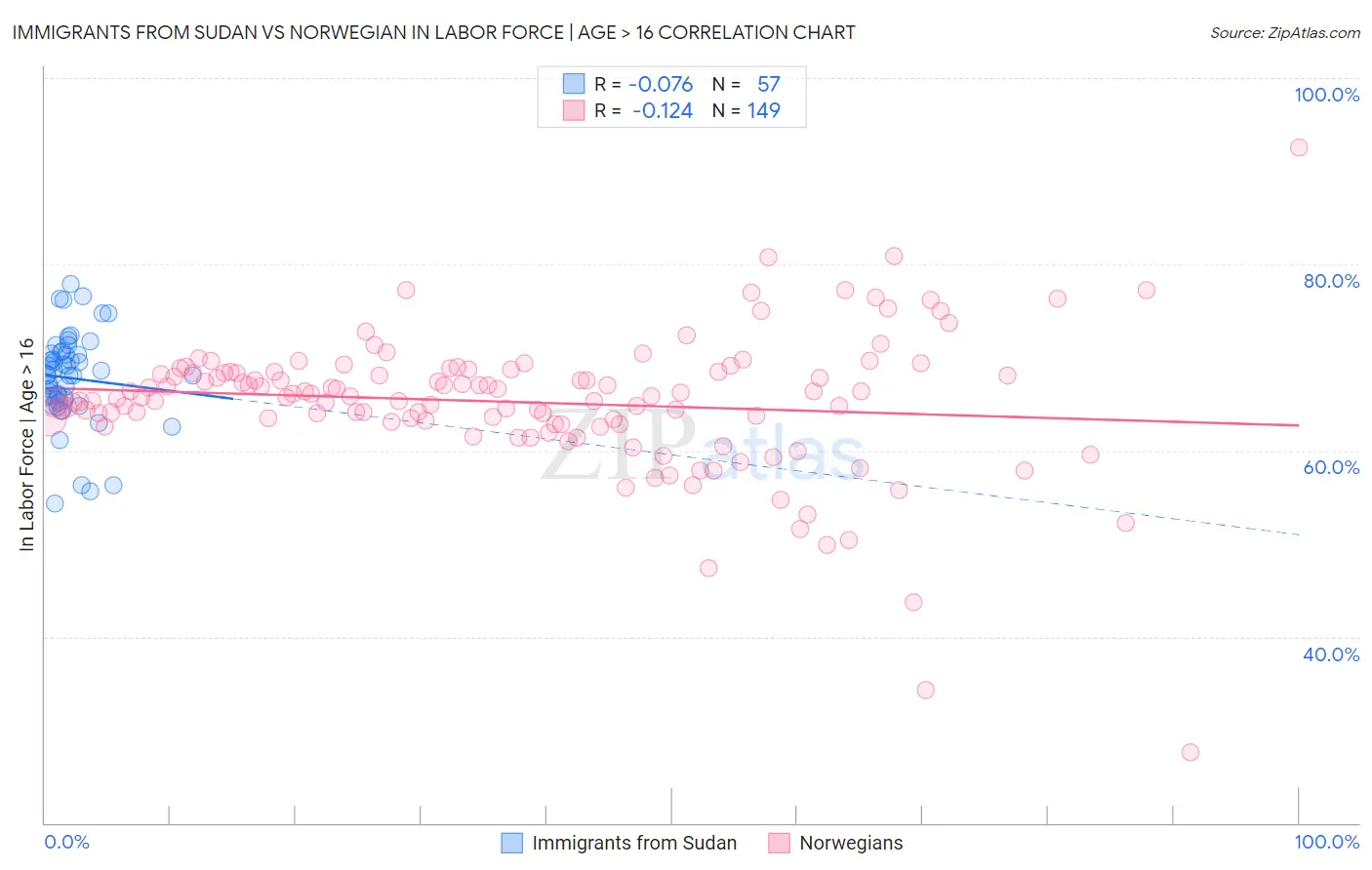Image resolution: width=1372 pixels, height=870 pixels.
Task: Click the 80.0% y-axis label
Action: [x=1331, y=281]
